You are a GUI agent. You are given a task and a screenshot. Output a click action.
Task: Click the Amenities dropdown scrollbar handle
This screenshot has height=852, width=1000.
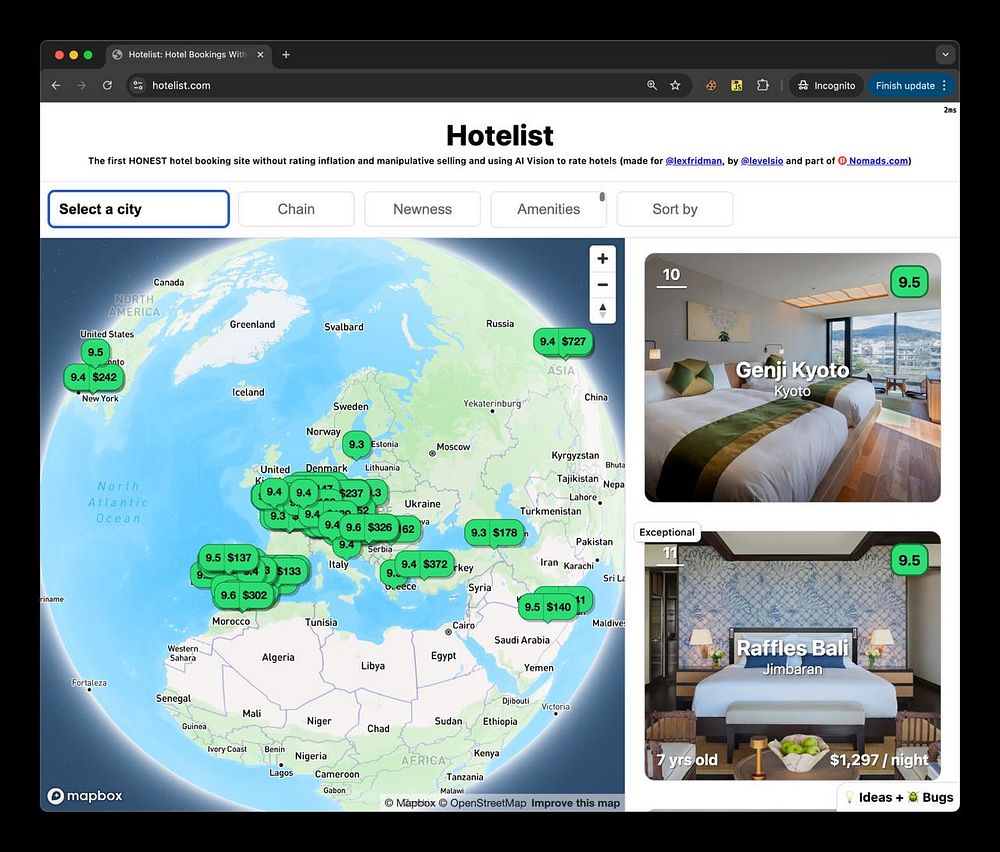click(602, 197)
